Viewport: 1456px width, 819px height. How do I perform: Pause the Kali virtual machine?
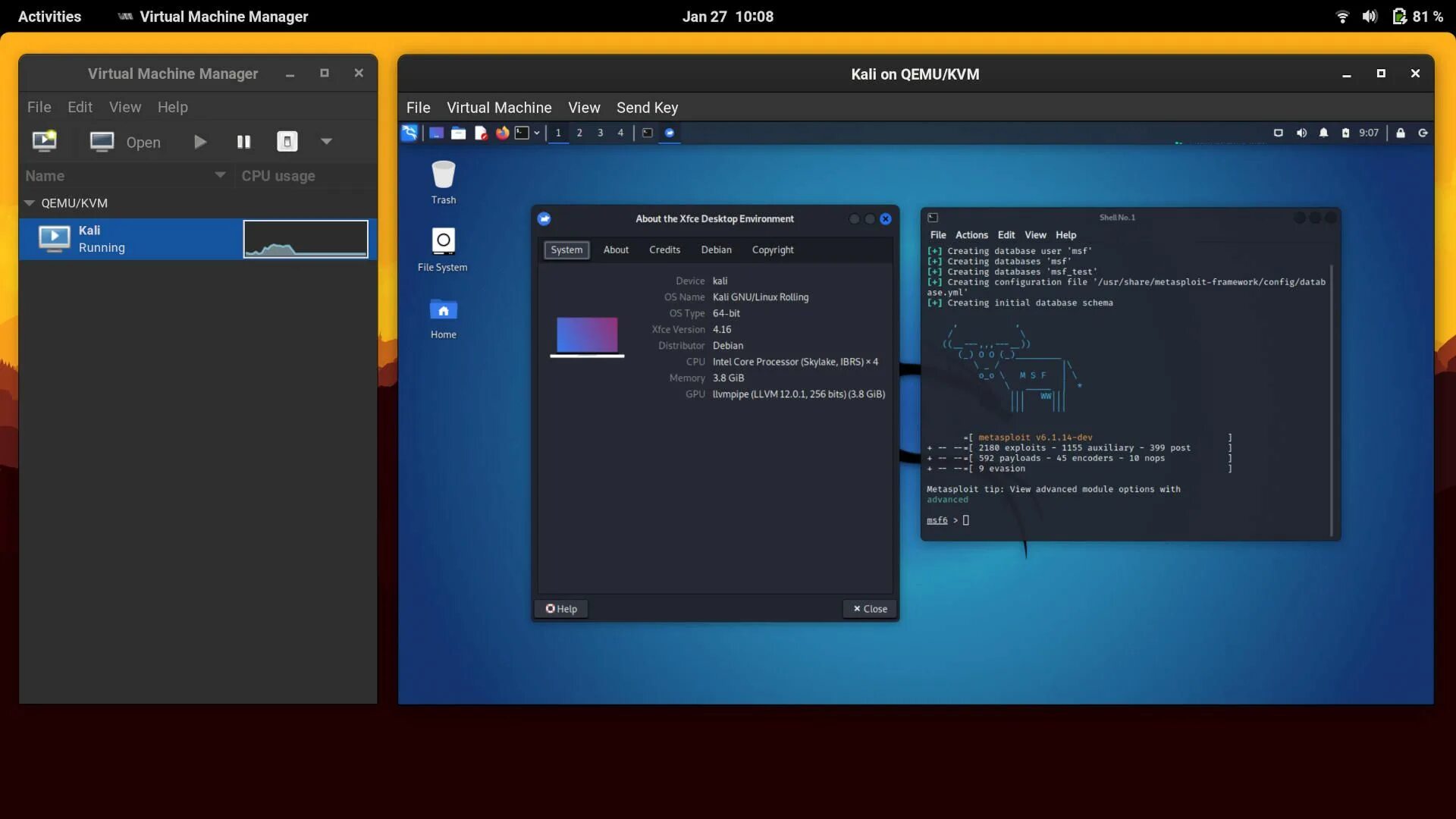tap(243, 142)
